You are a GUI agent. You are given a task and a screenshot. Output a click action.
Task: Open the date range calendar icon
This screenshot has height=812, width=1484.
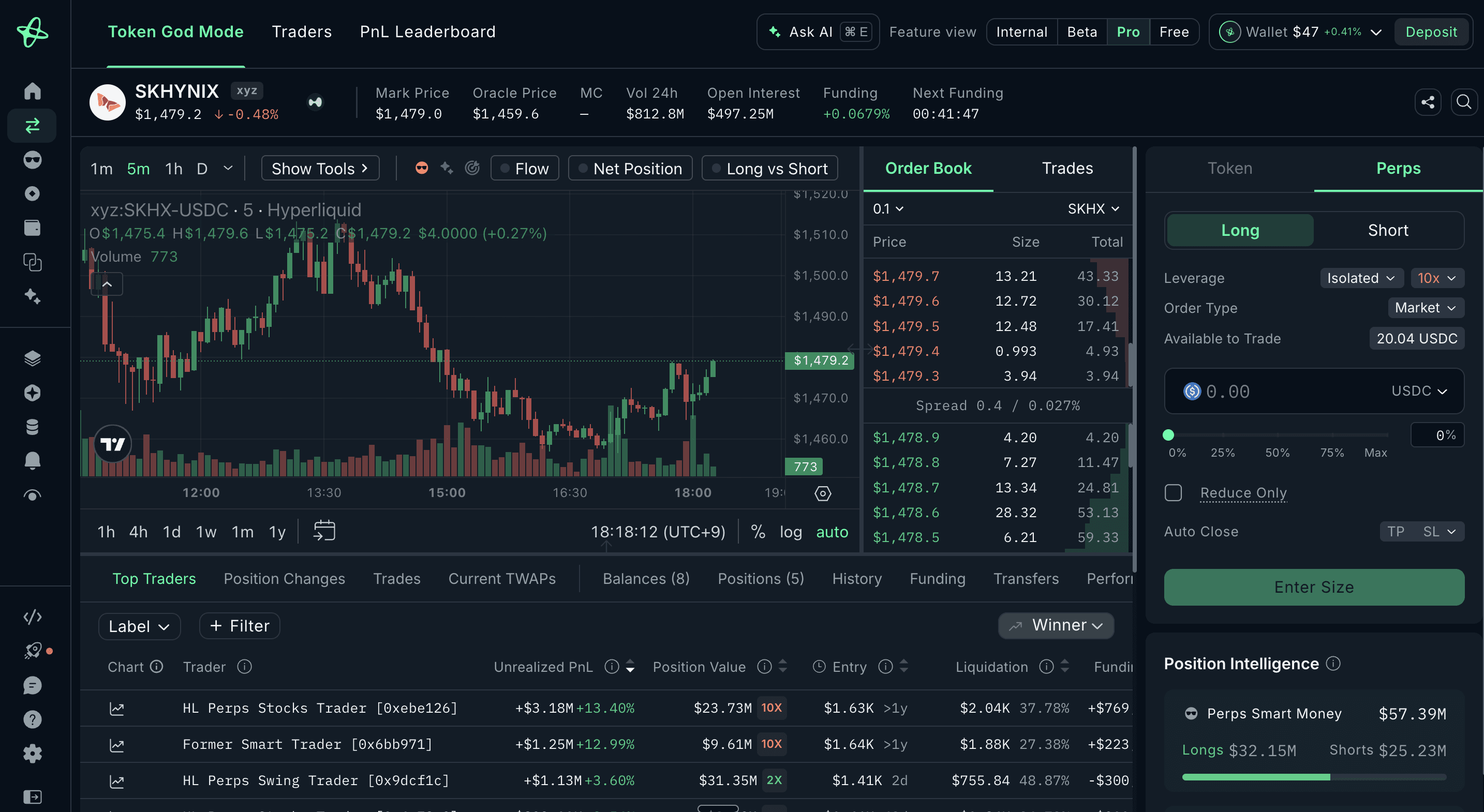[x=324, y=531]
